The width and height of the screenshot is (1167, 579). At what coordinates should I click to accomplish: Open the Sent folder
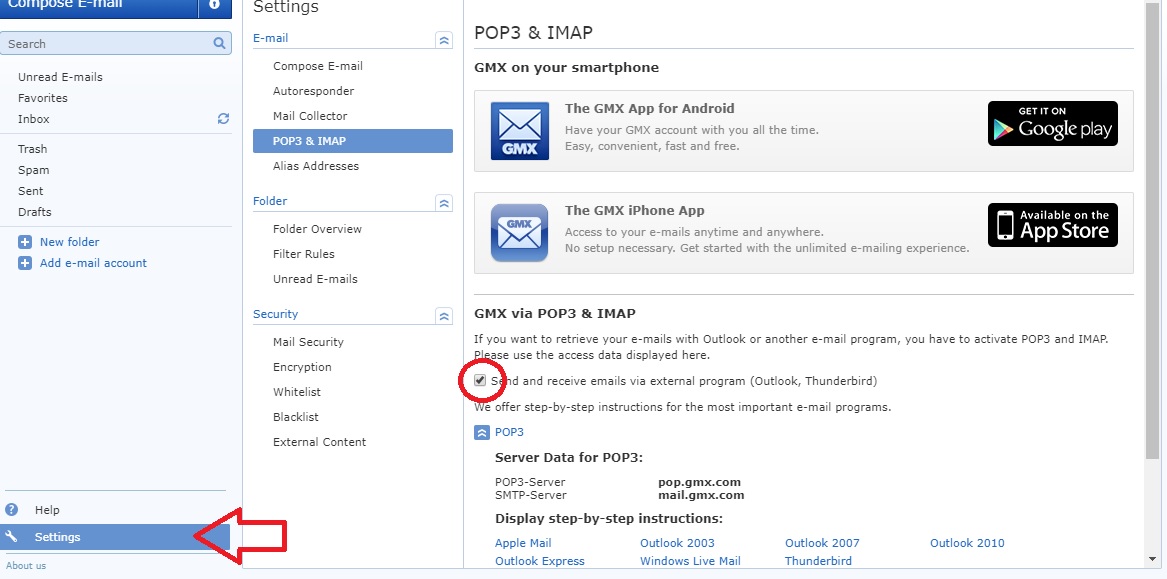coord(31,191)
